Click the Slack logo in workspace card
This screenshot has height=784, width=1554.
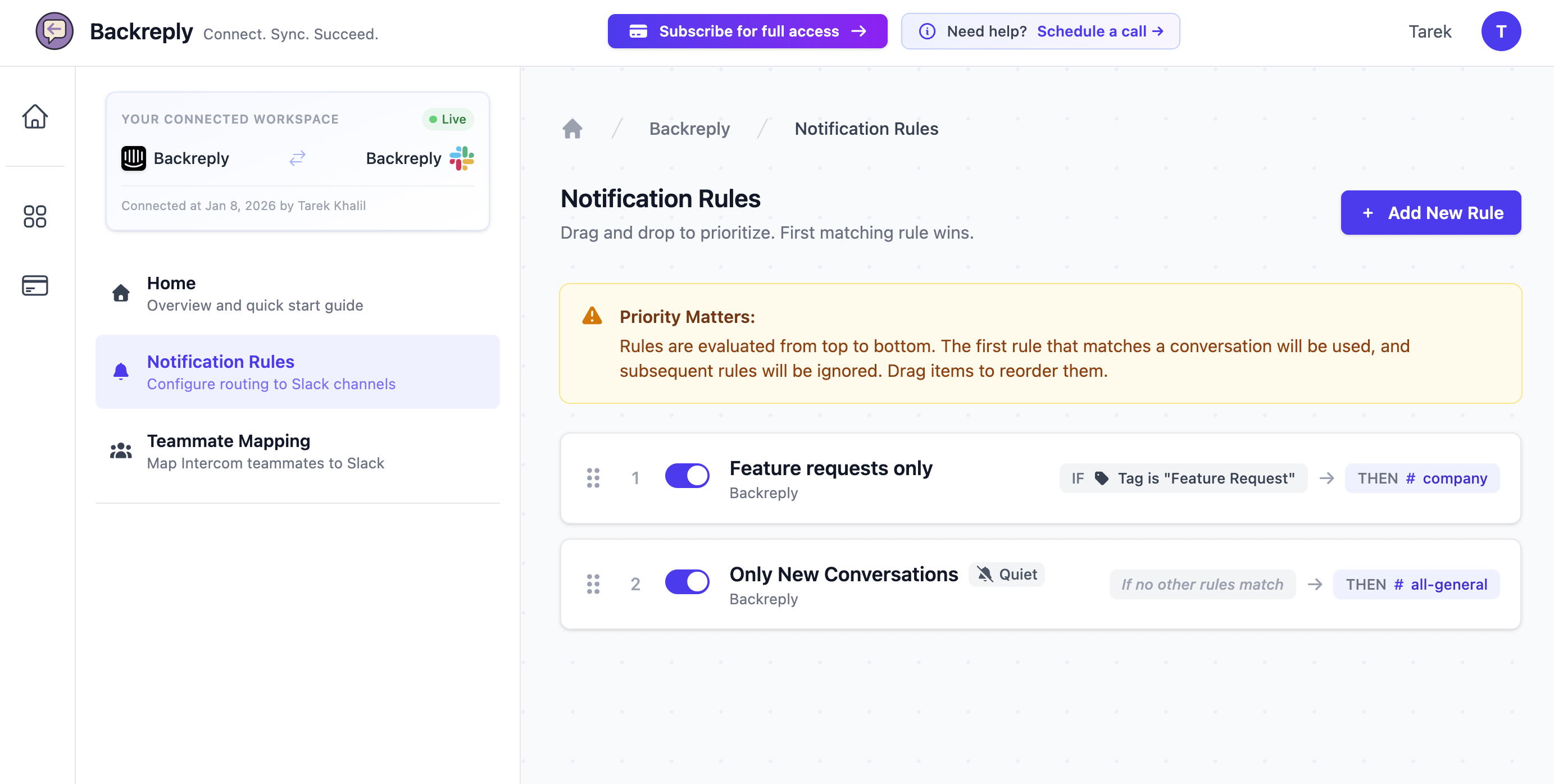tap(461, 158)
